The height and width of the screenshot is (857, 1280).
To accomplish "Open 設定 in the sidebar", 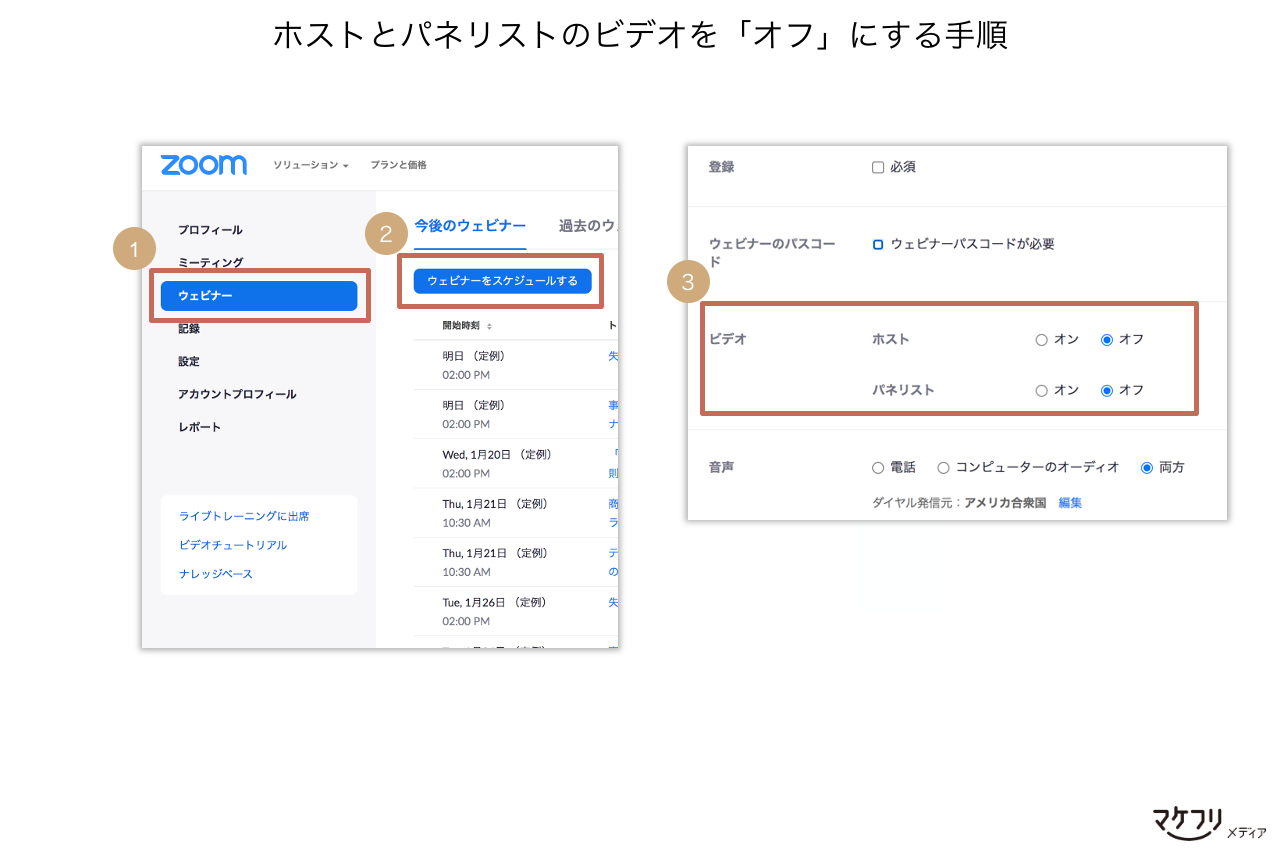I will click(x=189, y=361).
